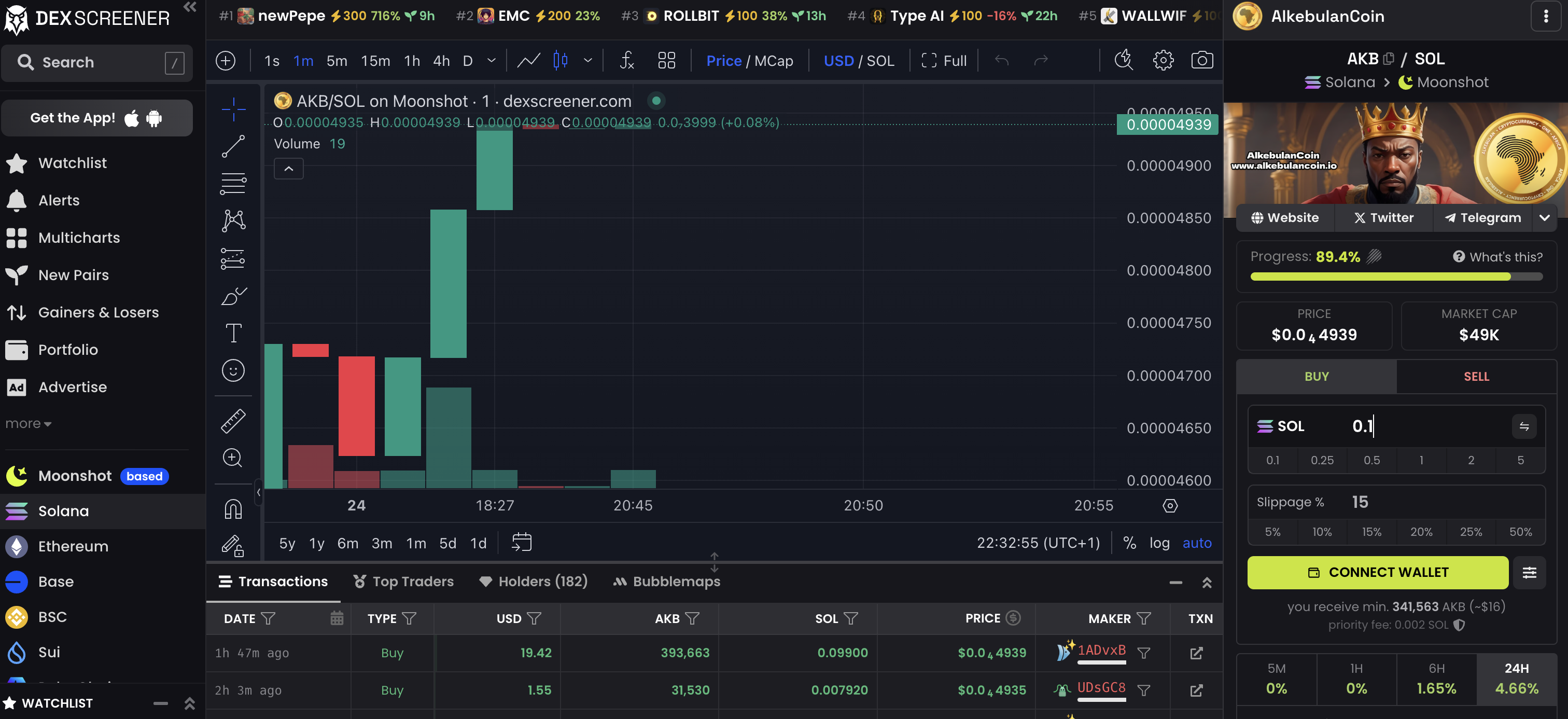1568x719 pixels.
Task: Select the SELL side toggle
Action: [x=1476, y=376]
